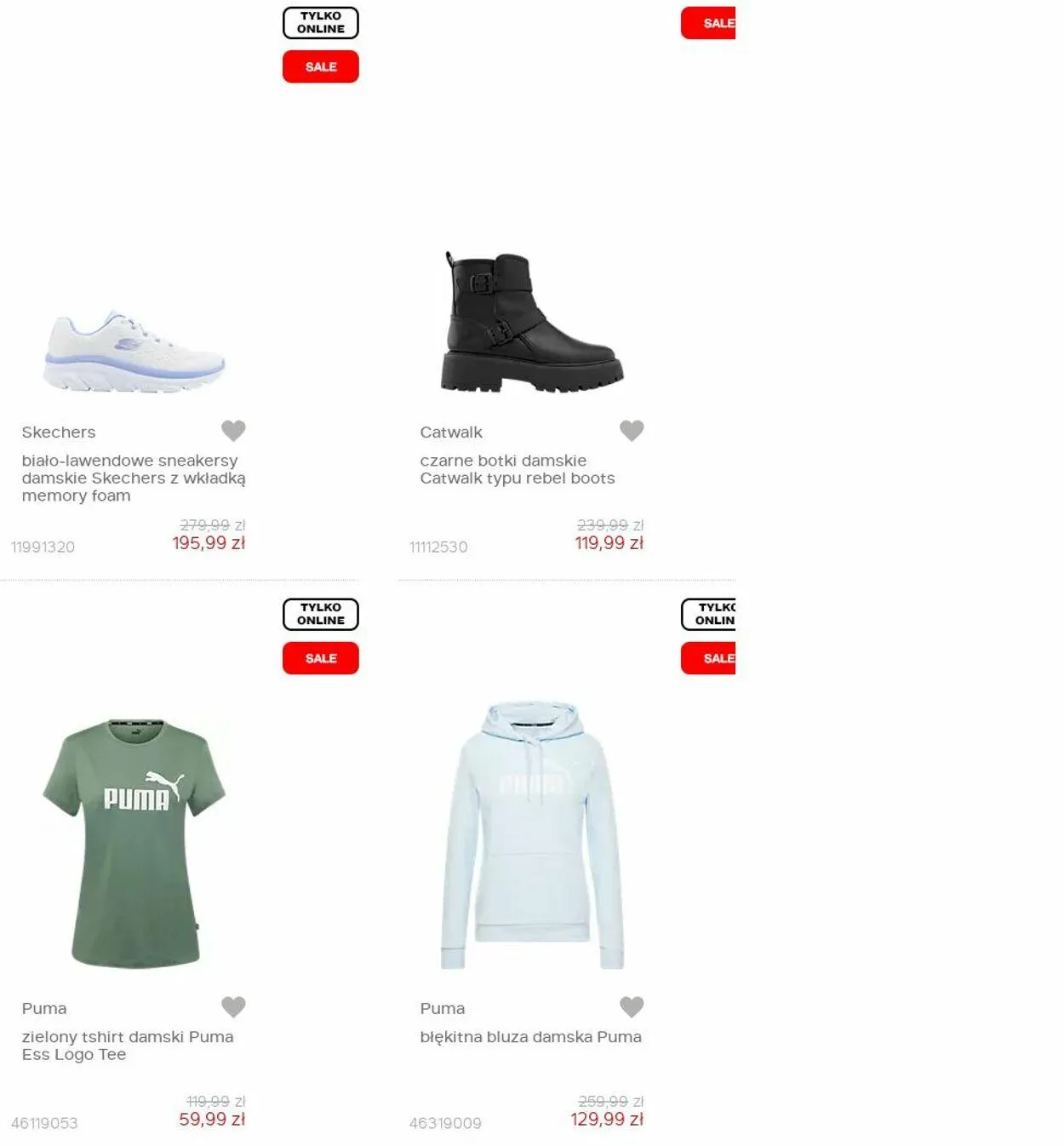Click the 119,99 zł Catwalk price
This screenshot has height=1146, width=1064.
point(609,543)
